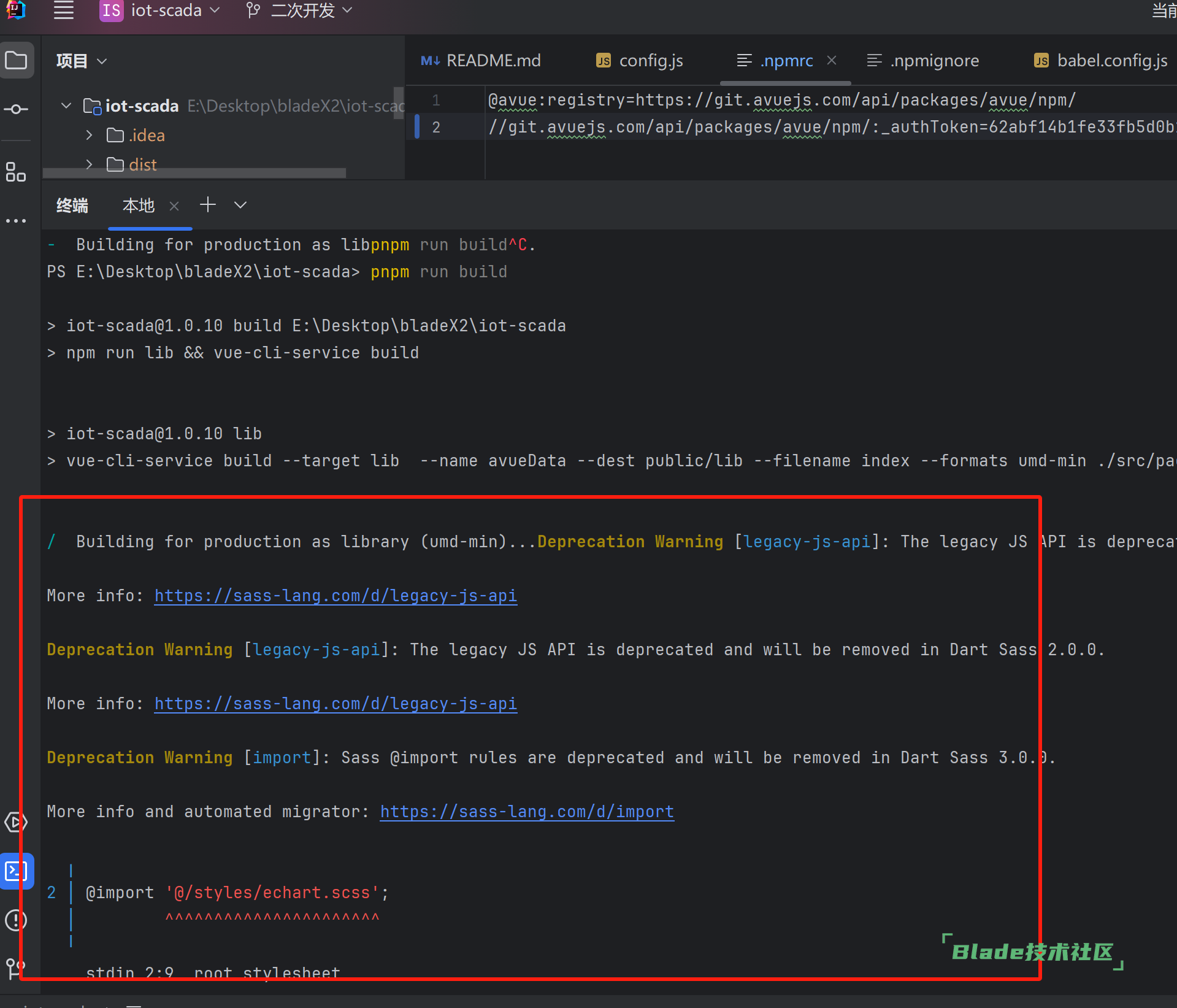The height and width of the screenshot is (1008, 1177).
Task: Open terminal shell options chevron
Action: tap(240, 205)
